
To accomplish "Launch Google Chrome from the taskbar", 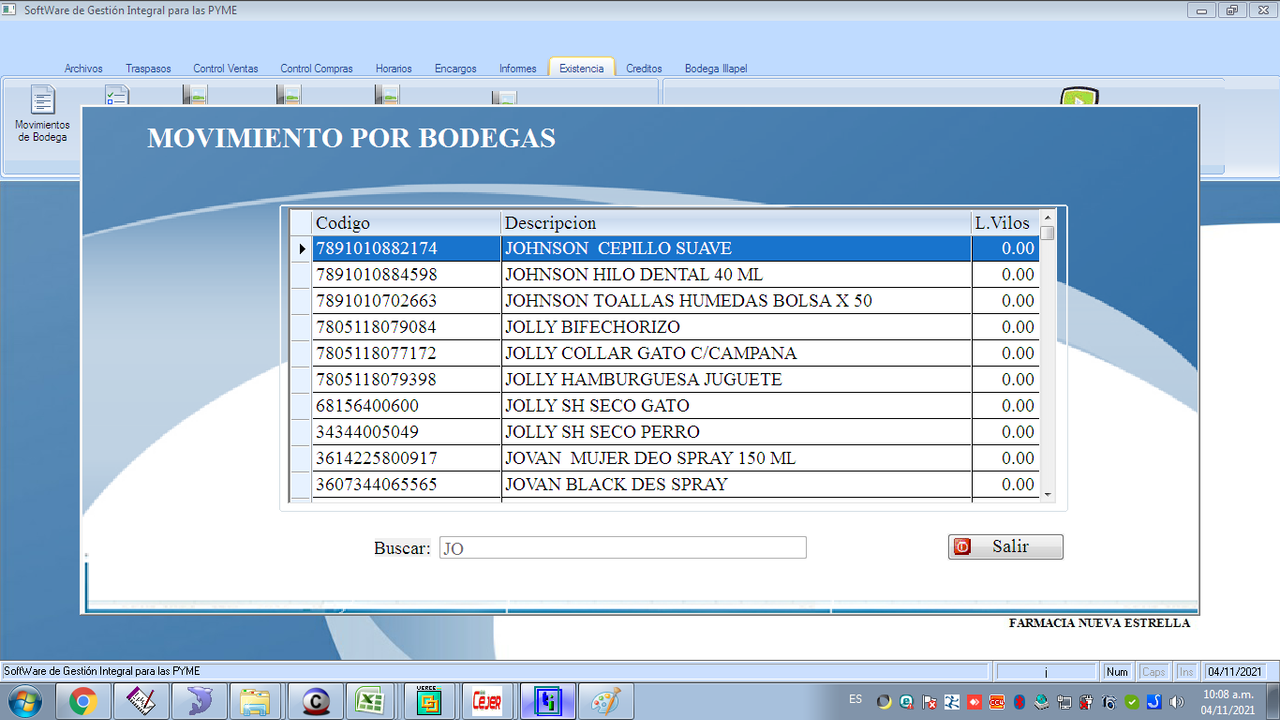I will click(83, 702).
